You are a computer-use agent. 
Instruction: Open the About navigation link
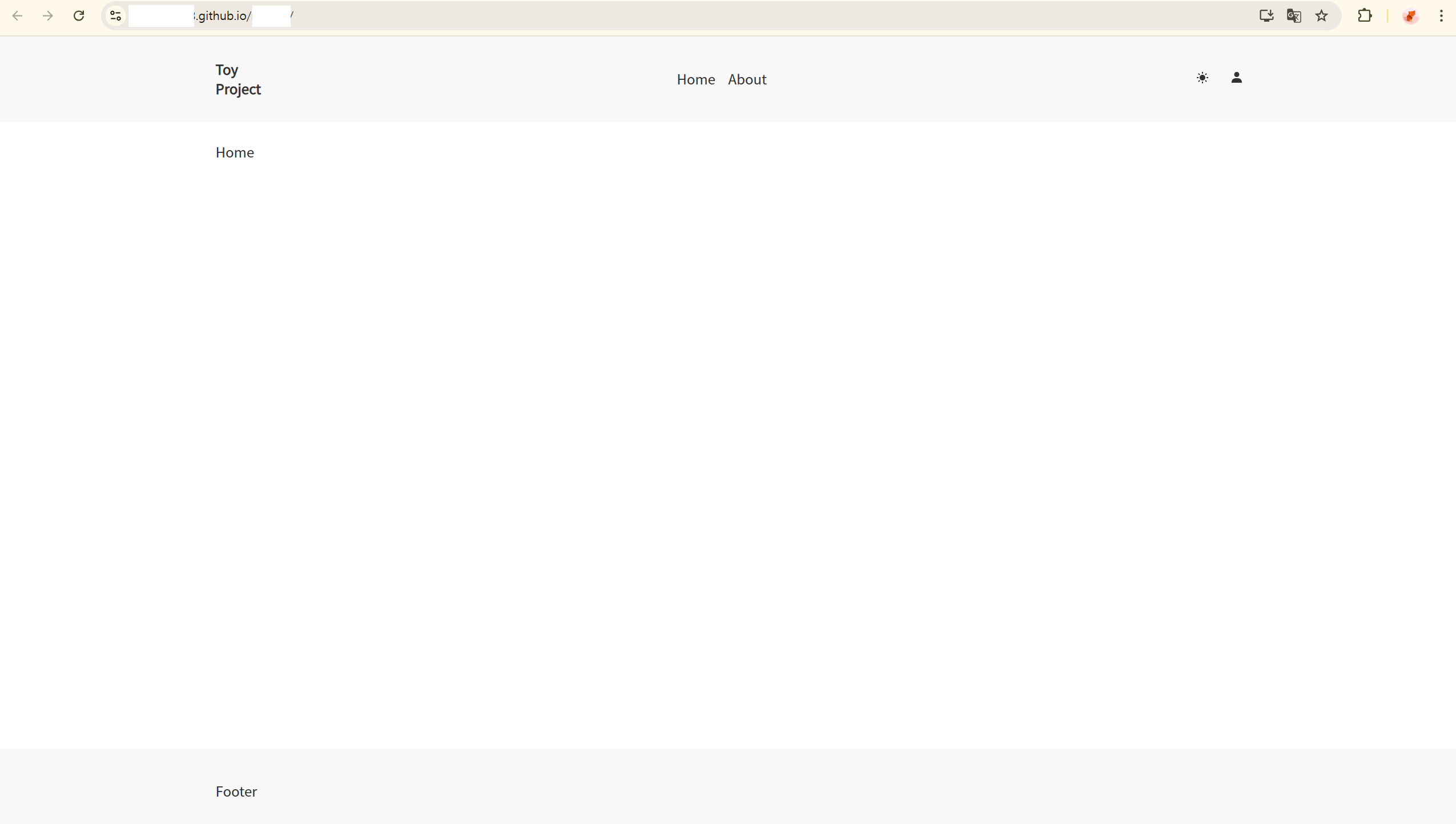[x=747, y=79]
